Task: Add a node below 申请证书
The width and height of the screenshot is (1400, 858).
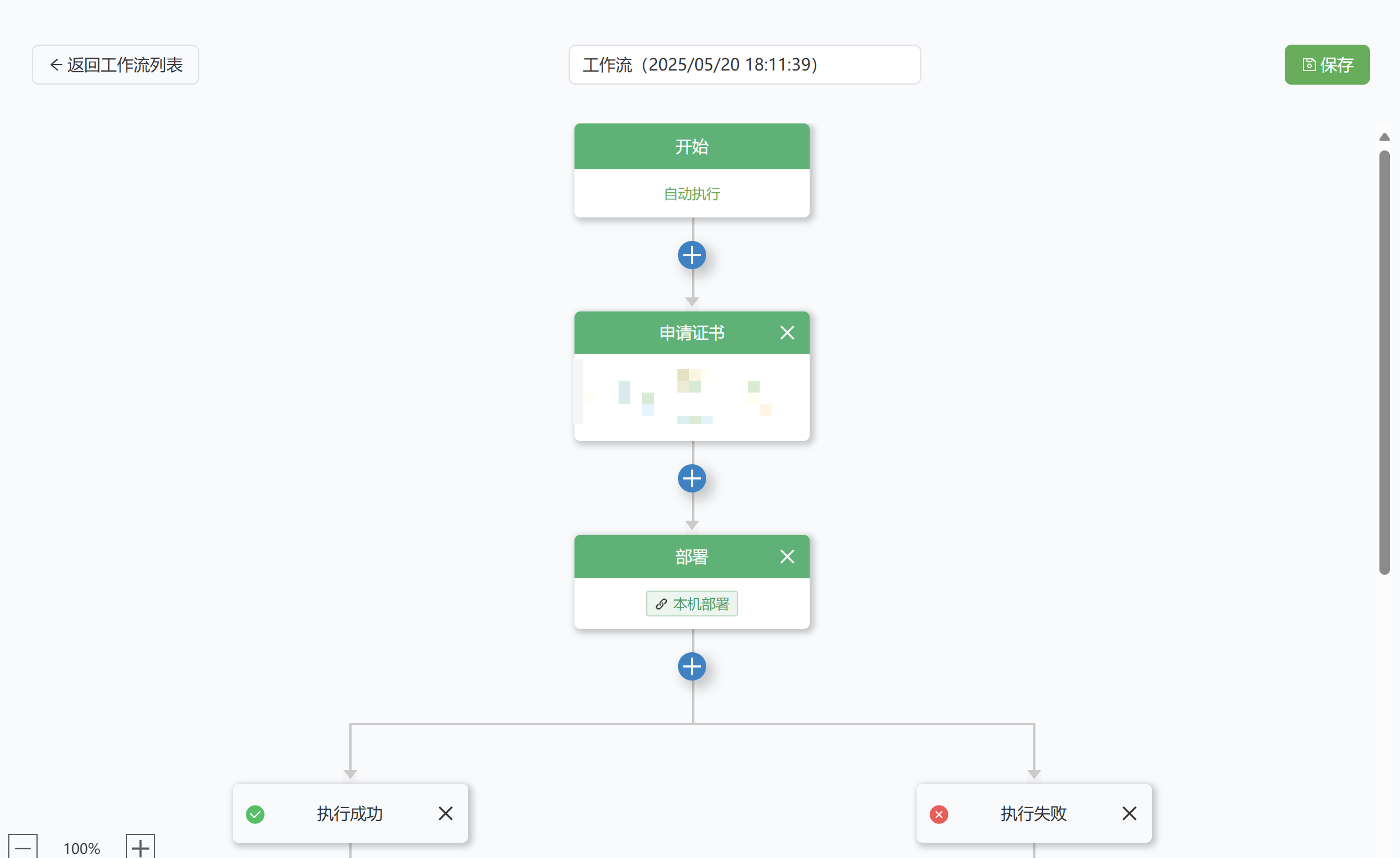Action: [x=692, y=479]
